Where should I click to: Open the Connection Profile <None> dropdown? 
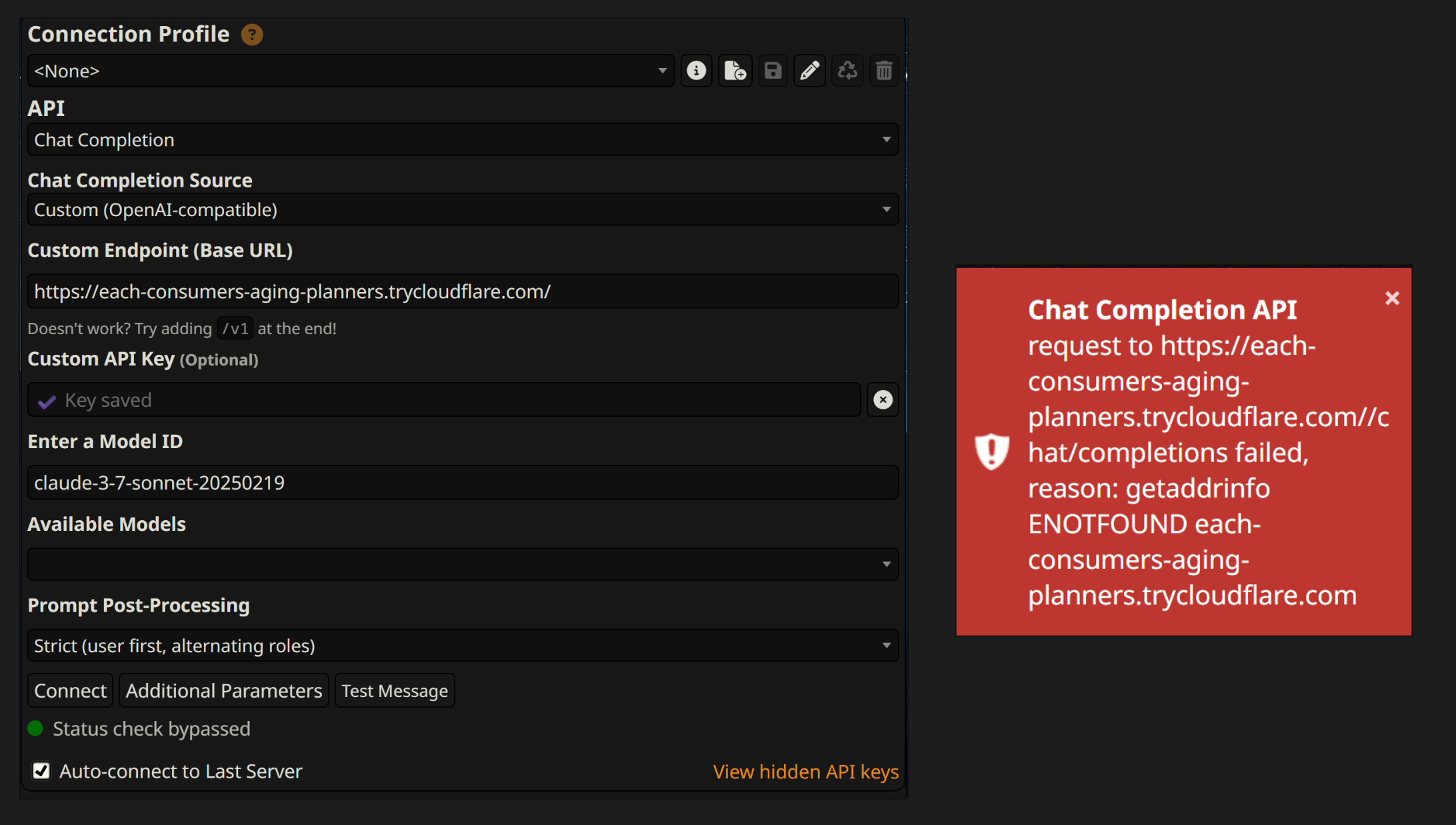pyautogui.click(x=350, y=71)
